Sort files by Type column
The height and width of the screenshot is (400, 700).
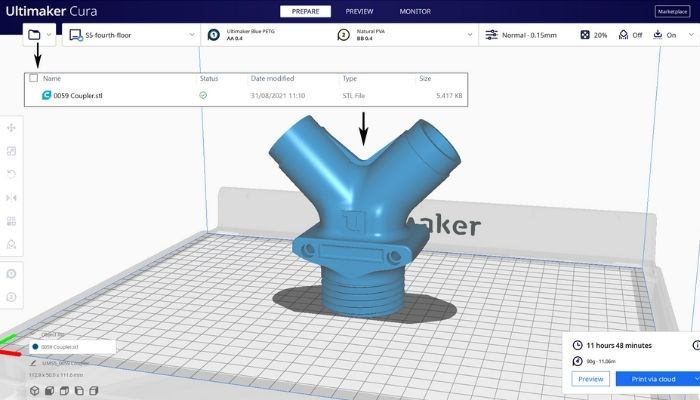[x=350, y=79]
